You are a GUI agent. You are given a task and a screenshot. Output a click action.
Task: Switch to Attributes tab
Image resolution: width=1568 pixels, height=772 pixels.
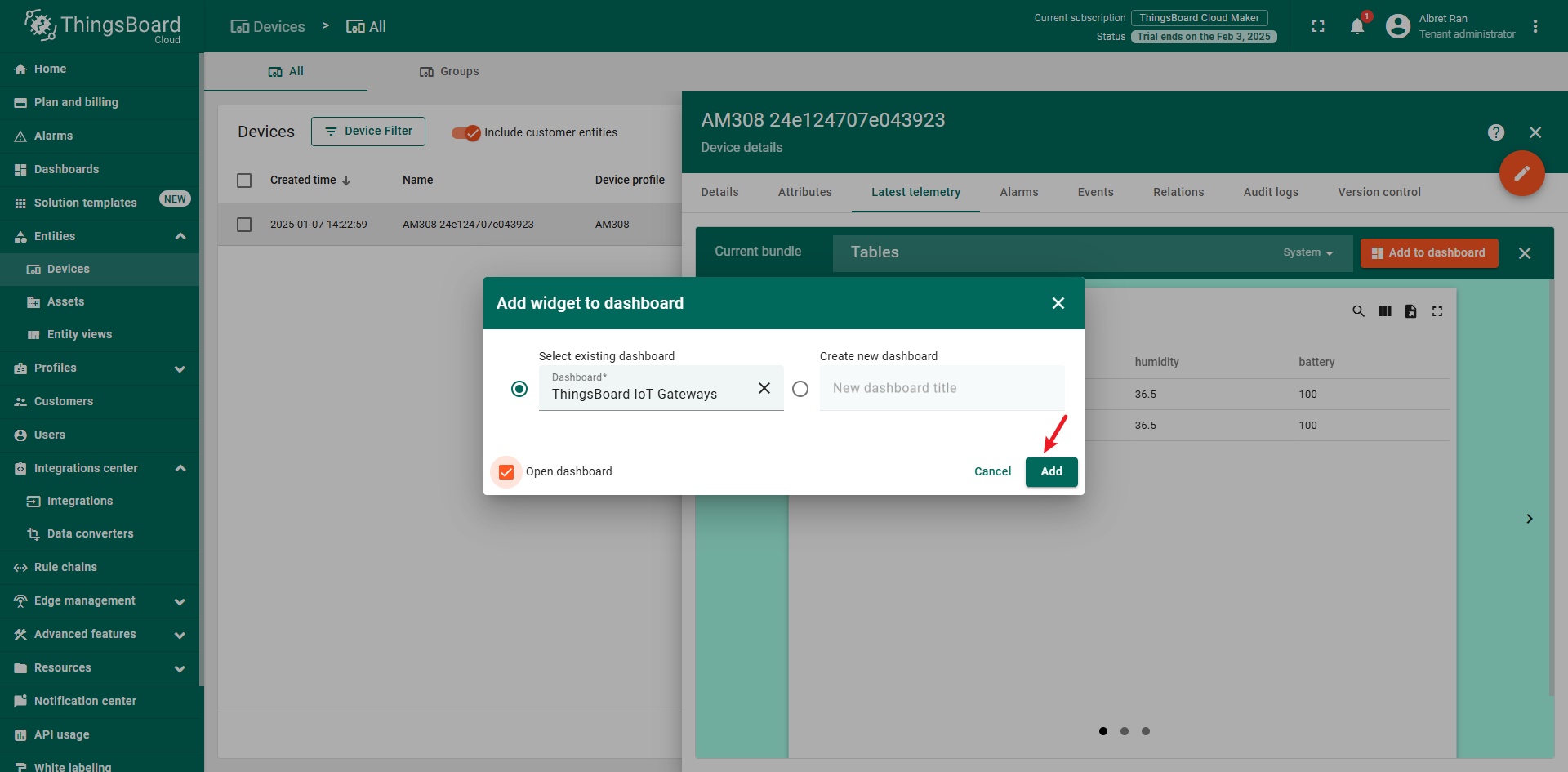point(805,192)
